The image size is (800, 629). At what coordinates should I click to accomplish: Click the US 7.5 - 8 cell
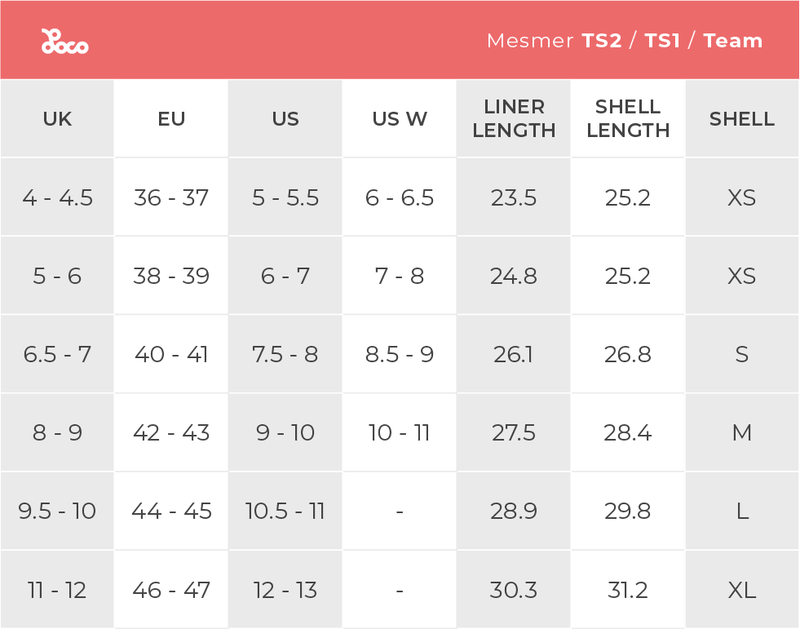(285, 354)
